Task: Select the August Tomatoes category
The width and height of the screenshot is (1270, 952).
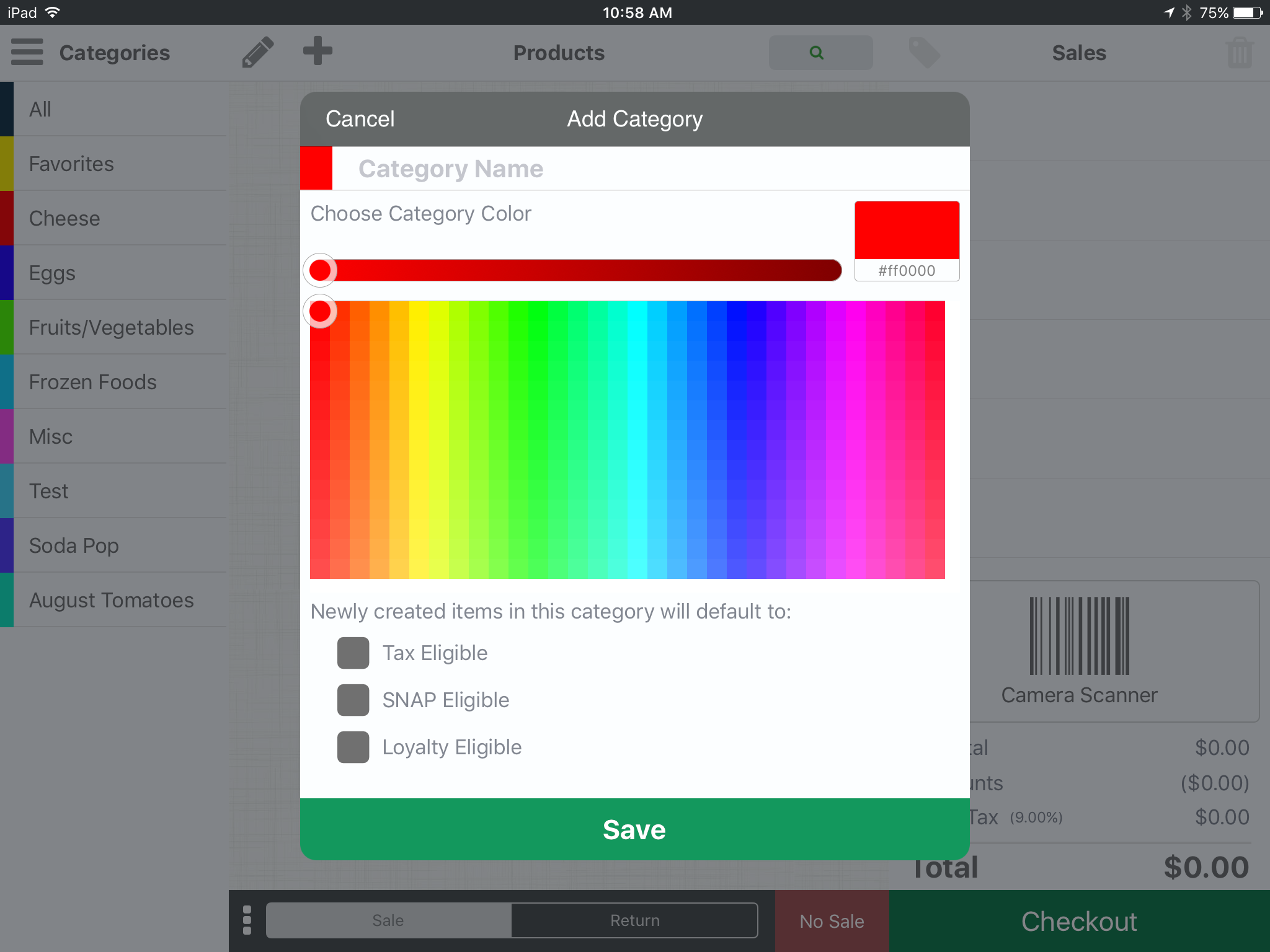Action: tap(113, 600)
